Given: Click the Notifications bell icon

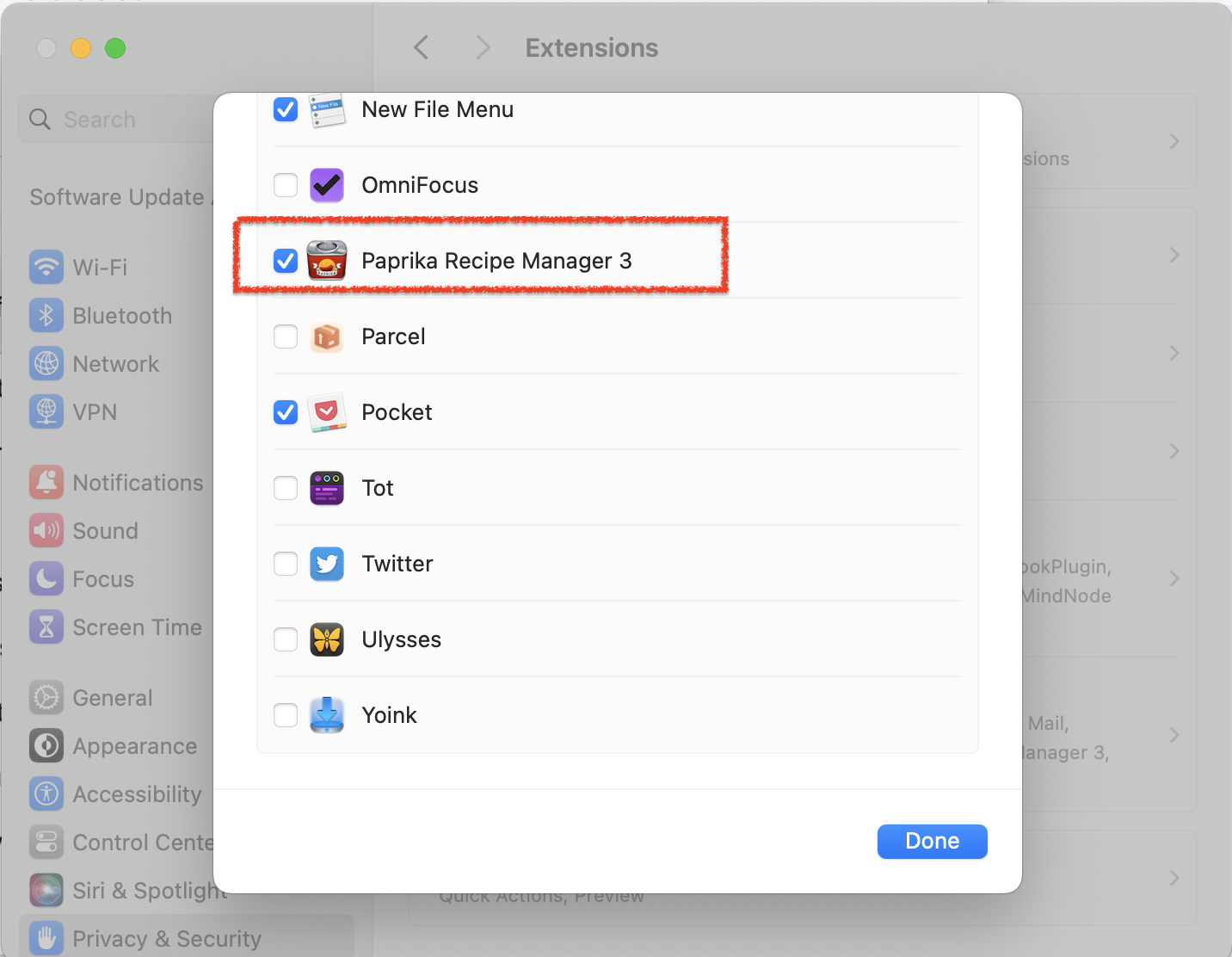Looking at the screenshot, I should [46, 483].
